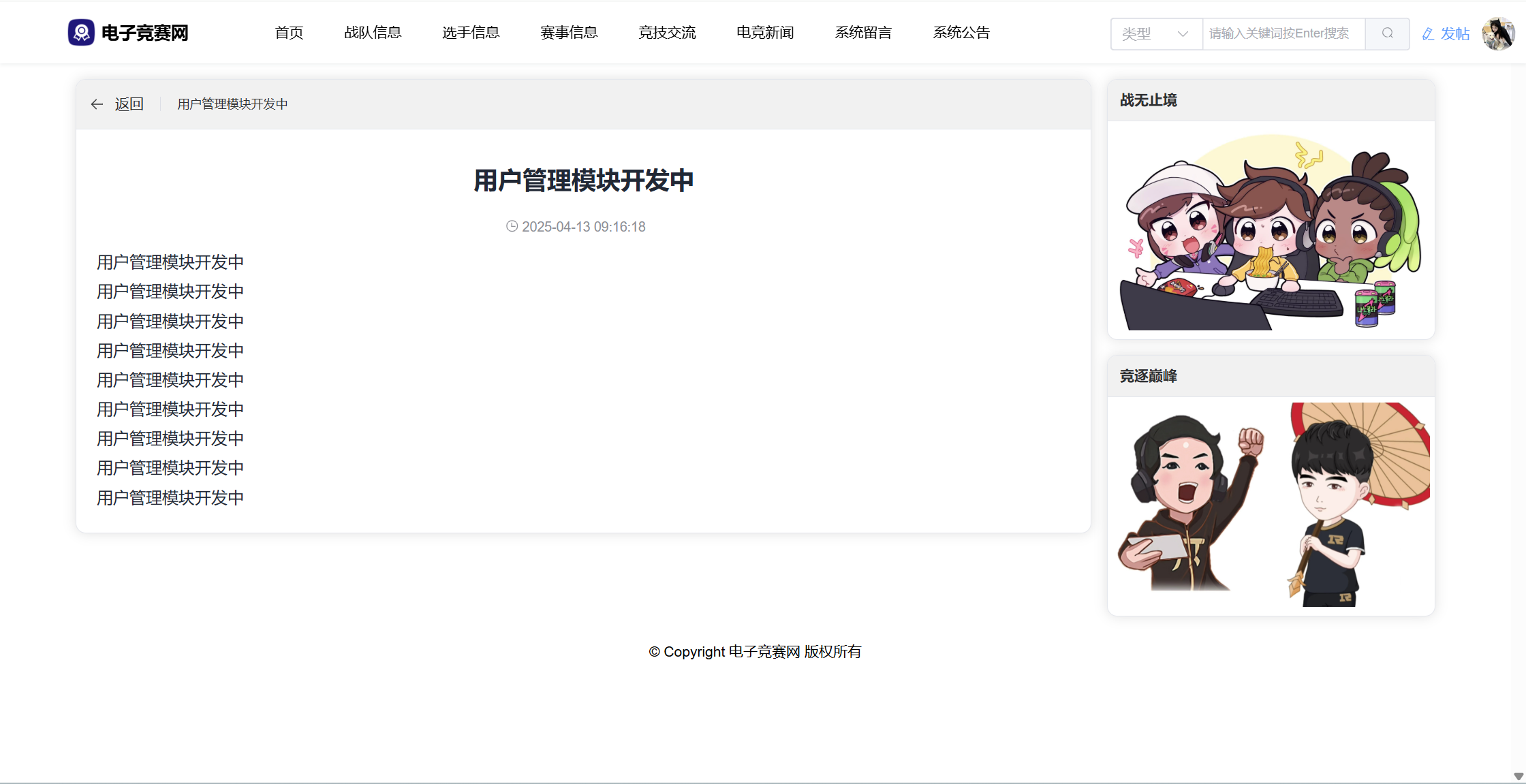Viewport: 1526px width, 784px height.
Task: Open 系统公告 menu entry
Action: pyautogui.click(x=961, y=33)
